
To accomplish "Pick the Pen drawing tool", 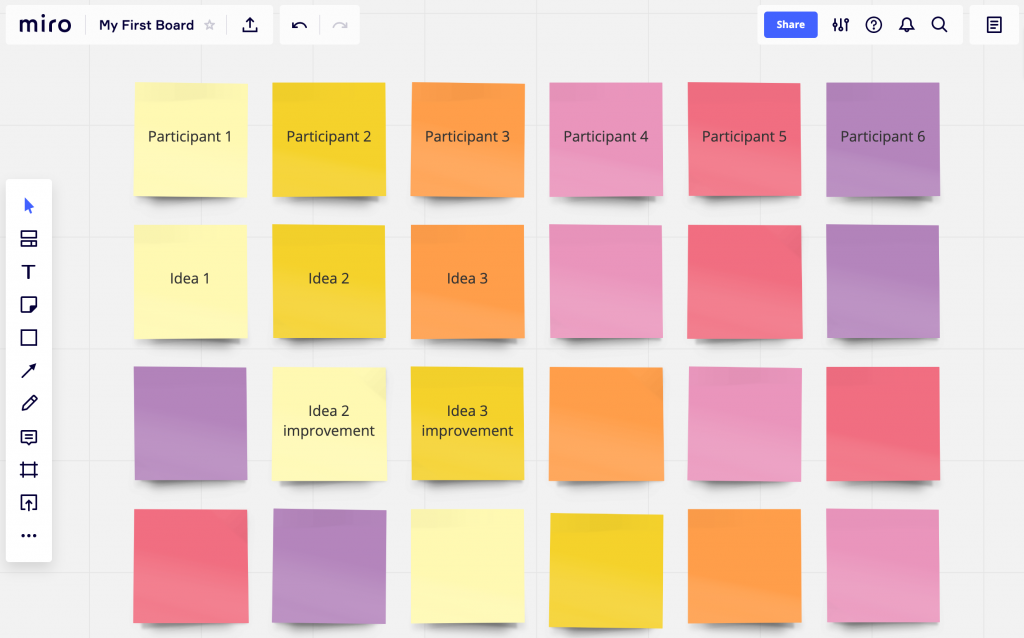I will 28,403.
